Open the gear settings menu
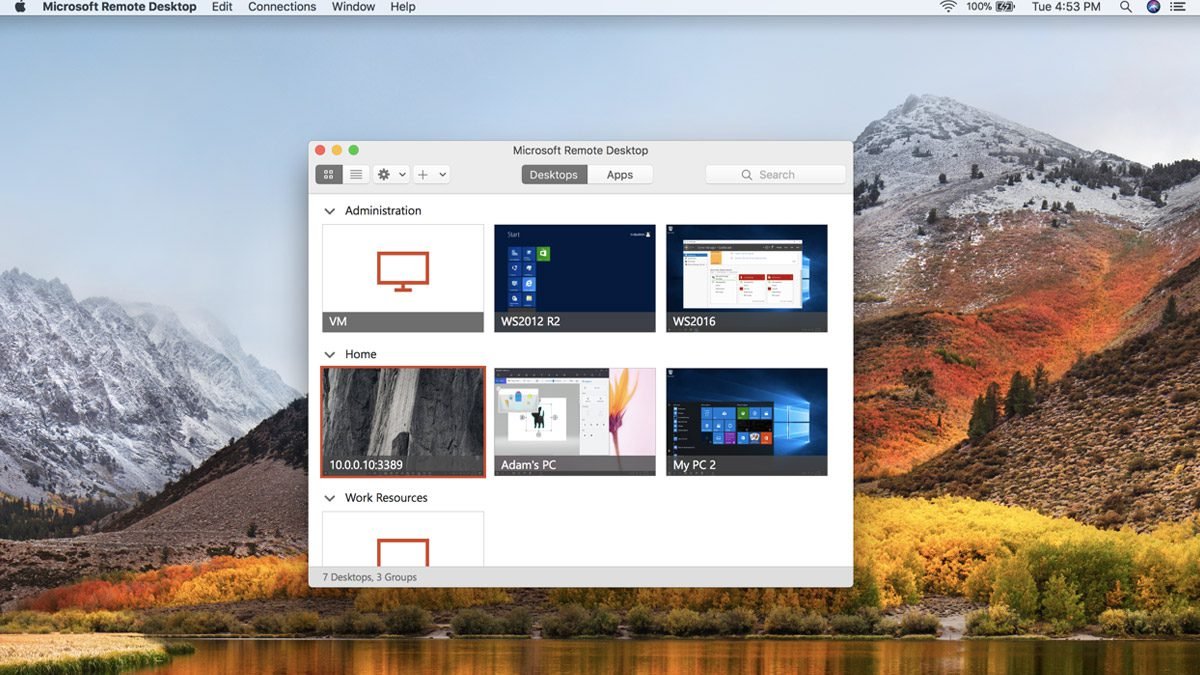Viewport: 1200px width, 675px height. pyautogui.click(x=391, y=174)
